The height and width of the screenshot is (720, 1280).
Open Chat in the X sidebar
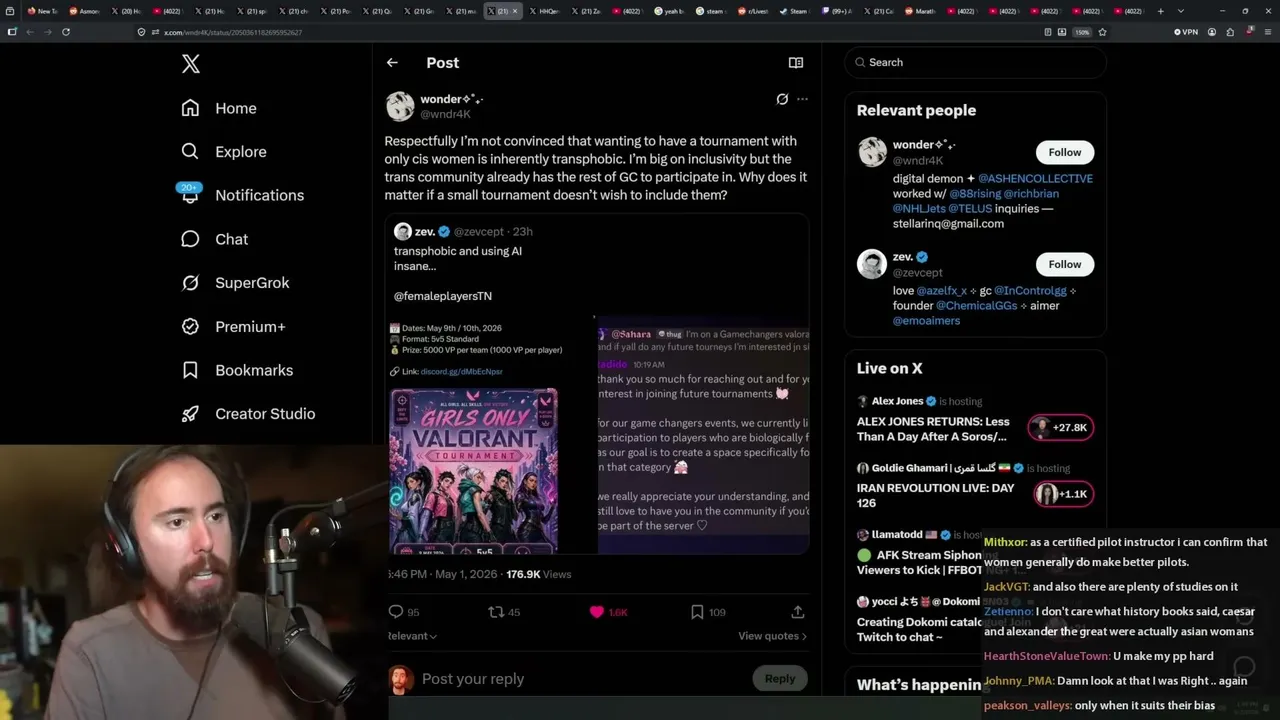coord(214,239)
